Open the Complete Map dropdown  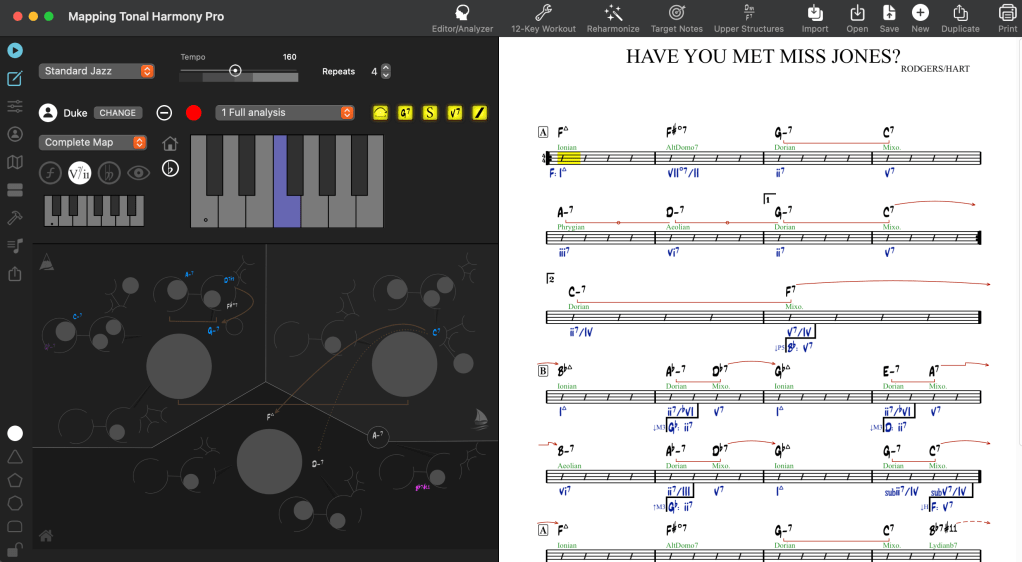93,143
